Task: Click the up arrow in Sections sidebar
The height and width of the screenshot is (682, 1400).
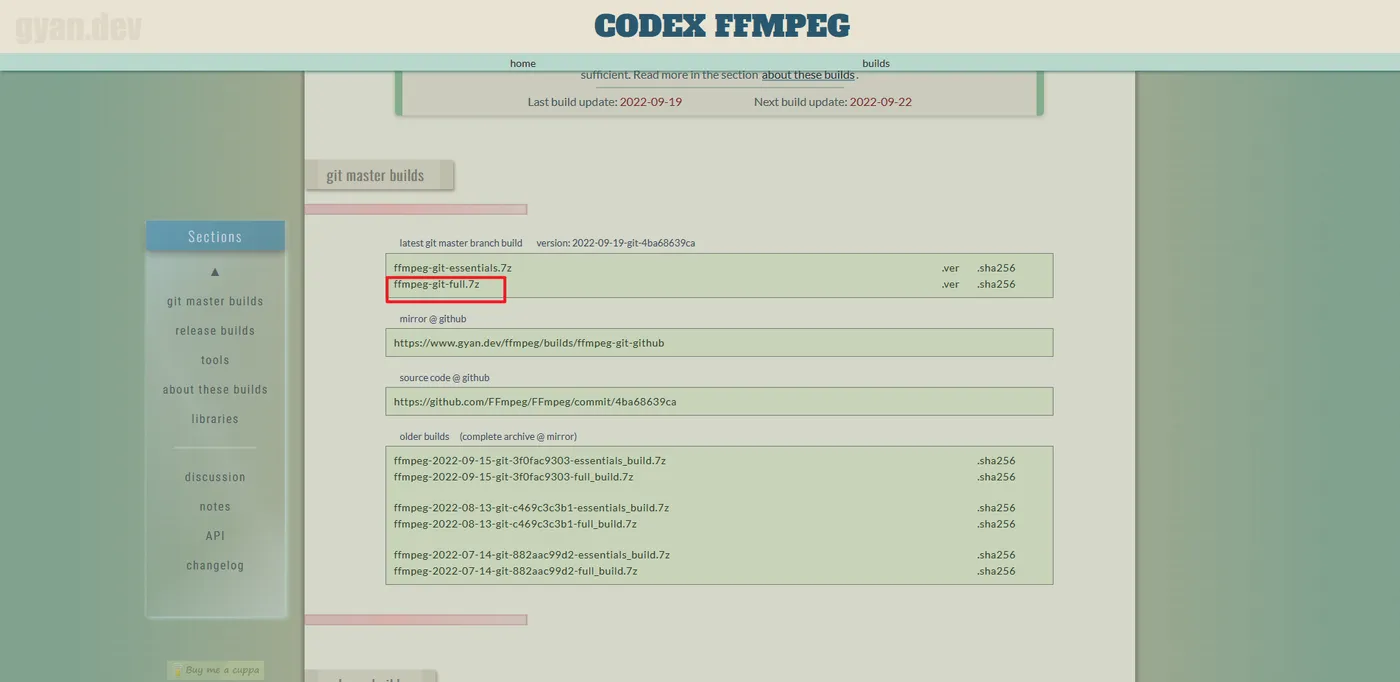Action: (215, 271)
